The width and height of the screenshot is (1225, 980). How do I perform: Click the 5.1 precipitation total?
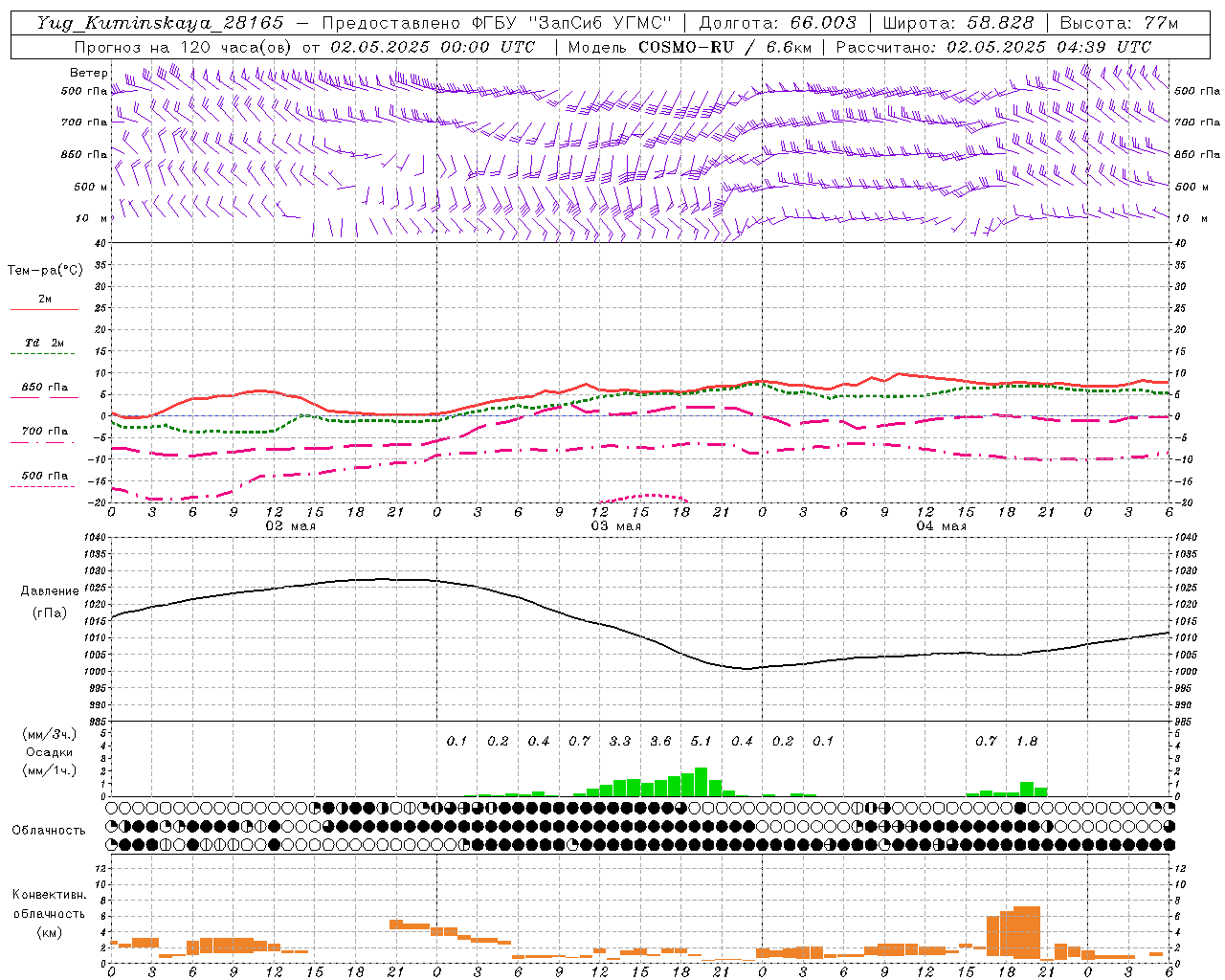pos(702,742)
